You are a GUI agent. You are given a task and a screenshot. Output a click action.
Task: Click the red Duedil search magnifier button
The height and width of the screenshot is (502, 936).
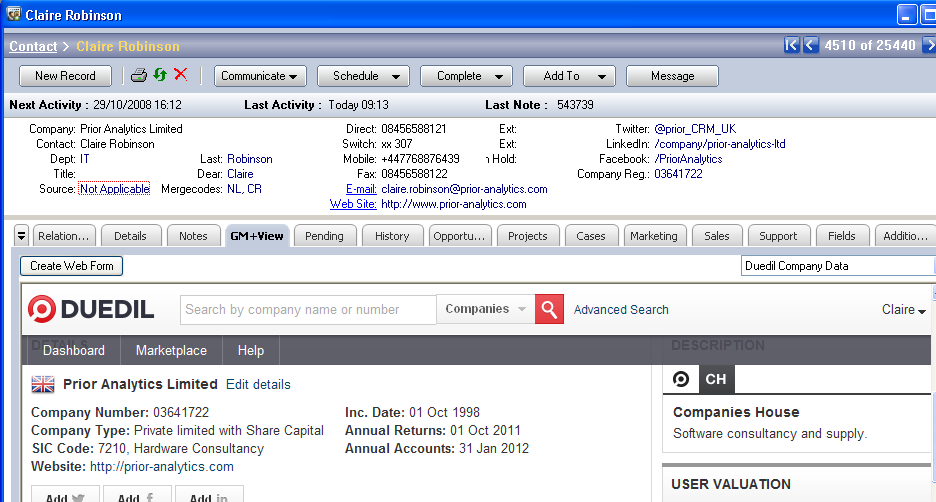[x=549, y=309]
